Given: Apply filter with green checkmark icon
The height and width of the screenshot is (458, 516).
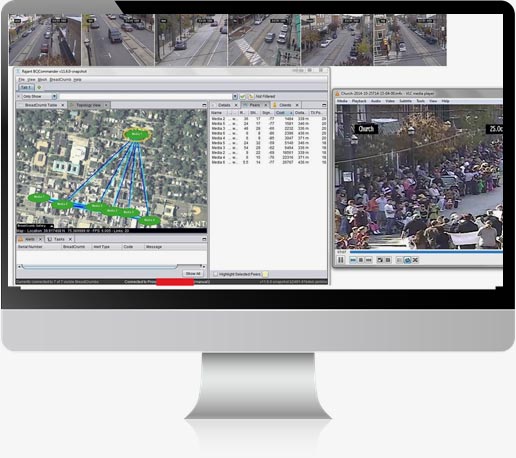Looking at the screenshot, I should tap(243, 96).
